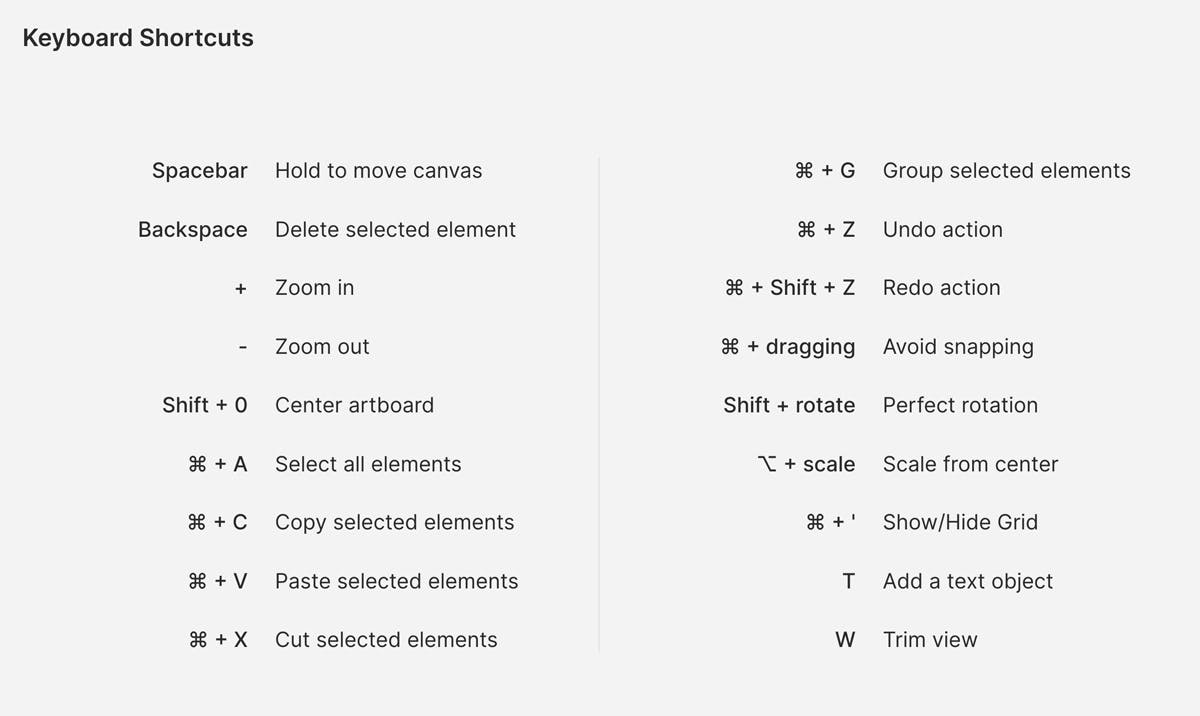The width and height of the screenshot is (1200, 716).
Task: Click "Avoid snapping" description
Action: pos(958,347)
